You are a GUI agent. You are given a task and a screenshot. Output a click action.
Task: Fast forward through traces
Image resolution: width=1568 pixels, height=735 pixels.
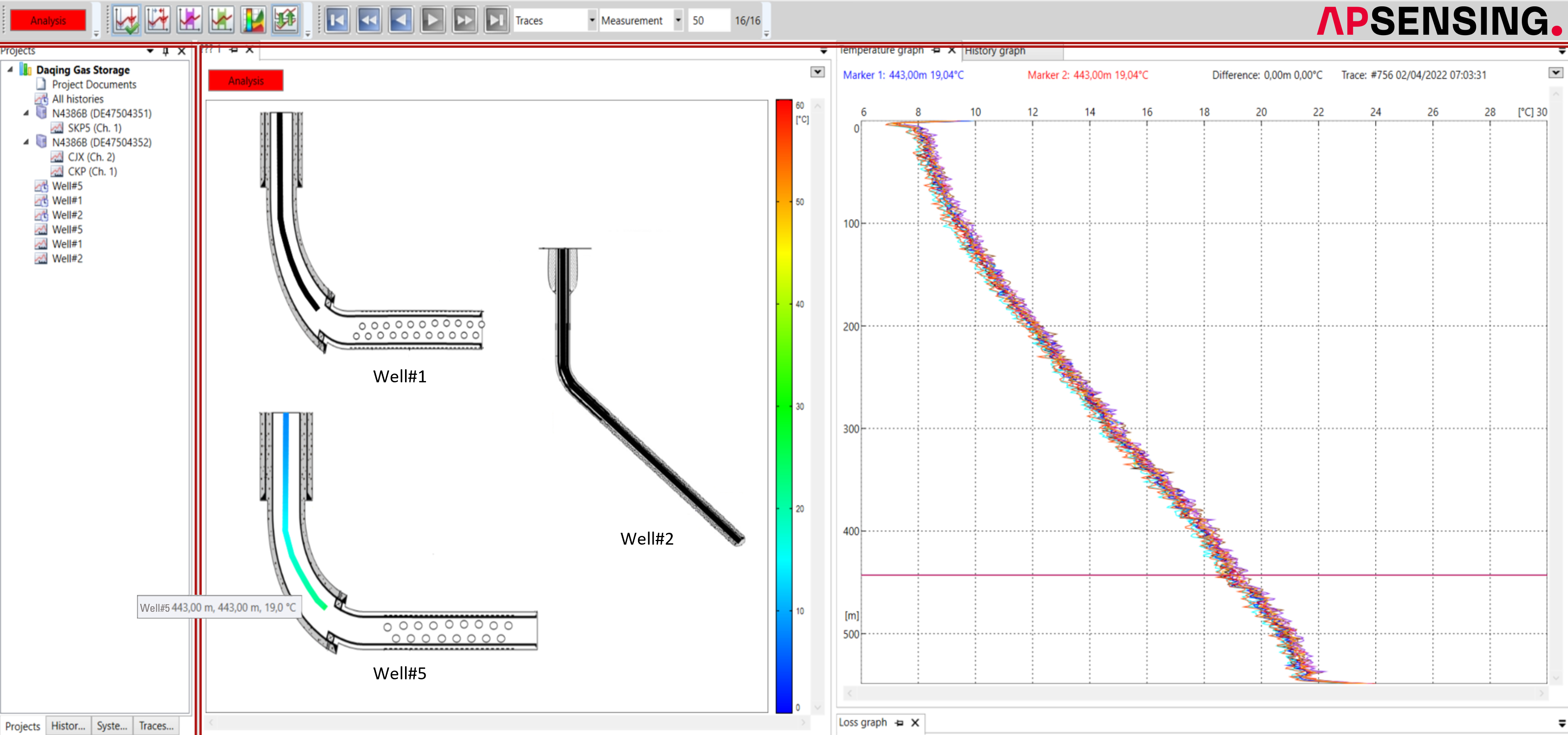[x=464, y=20]
